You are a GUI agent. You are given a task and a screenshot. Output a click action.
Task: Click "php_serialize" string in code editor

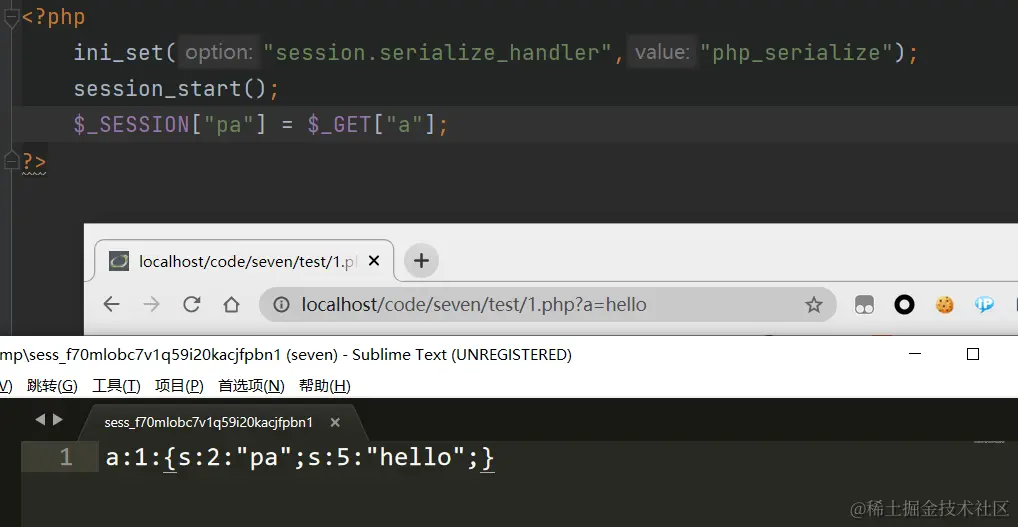tap(797, 53)
